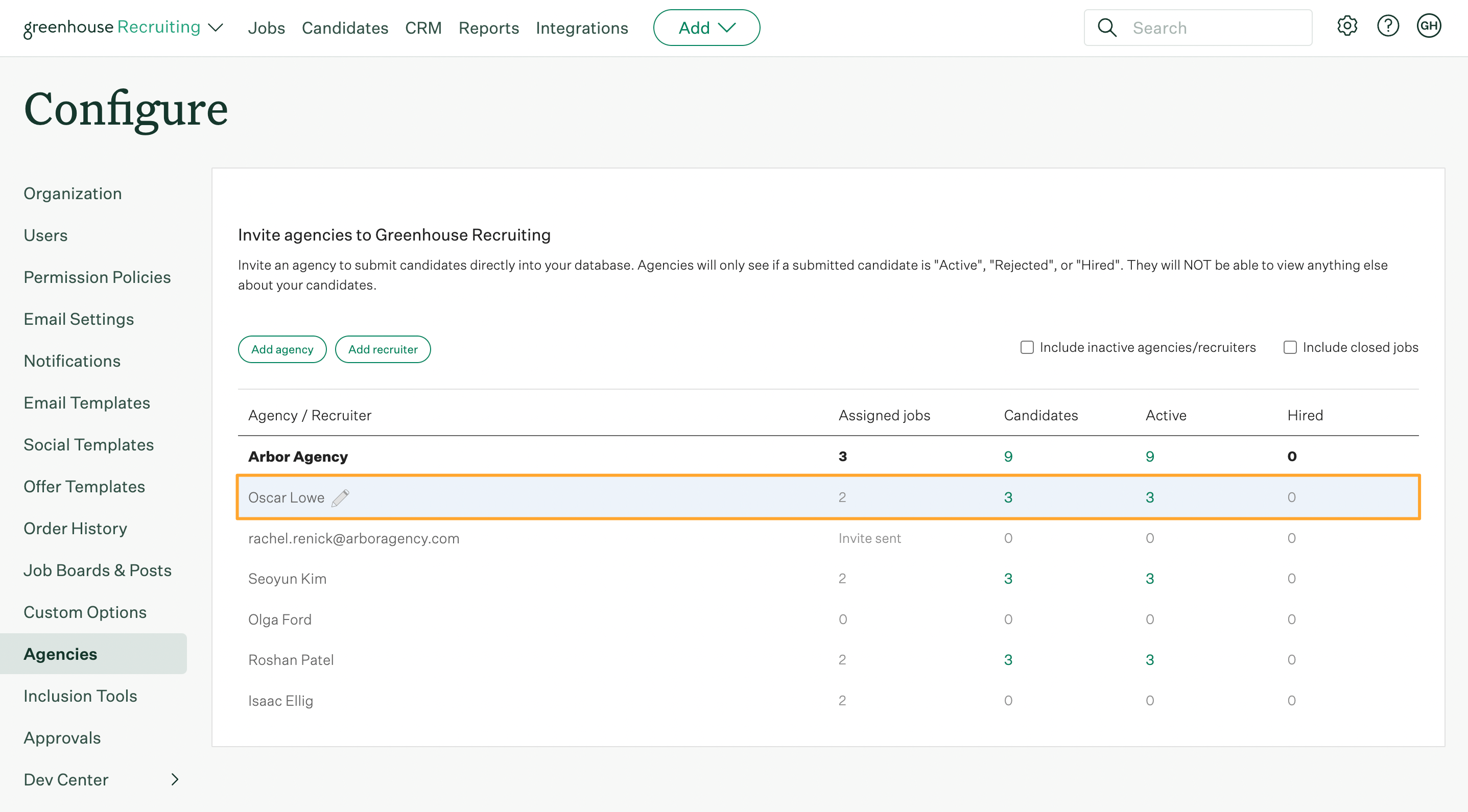Viewport: 1468px width, 812px height.
Task: Click edit pencil icon for Oscar Lowe
Action: click(339, 497)
